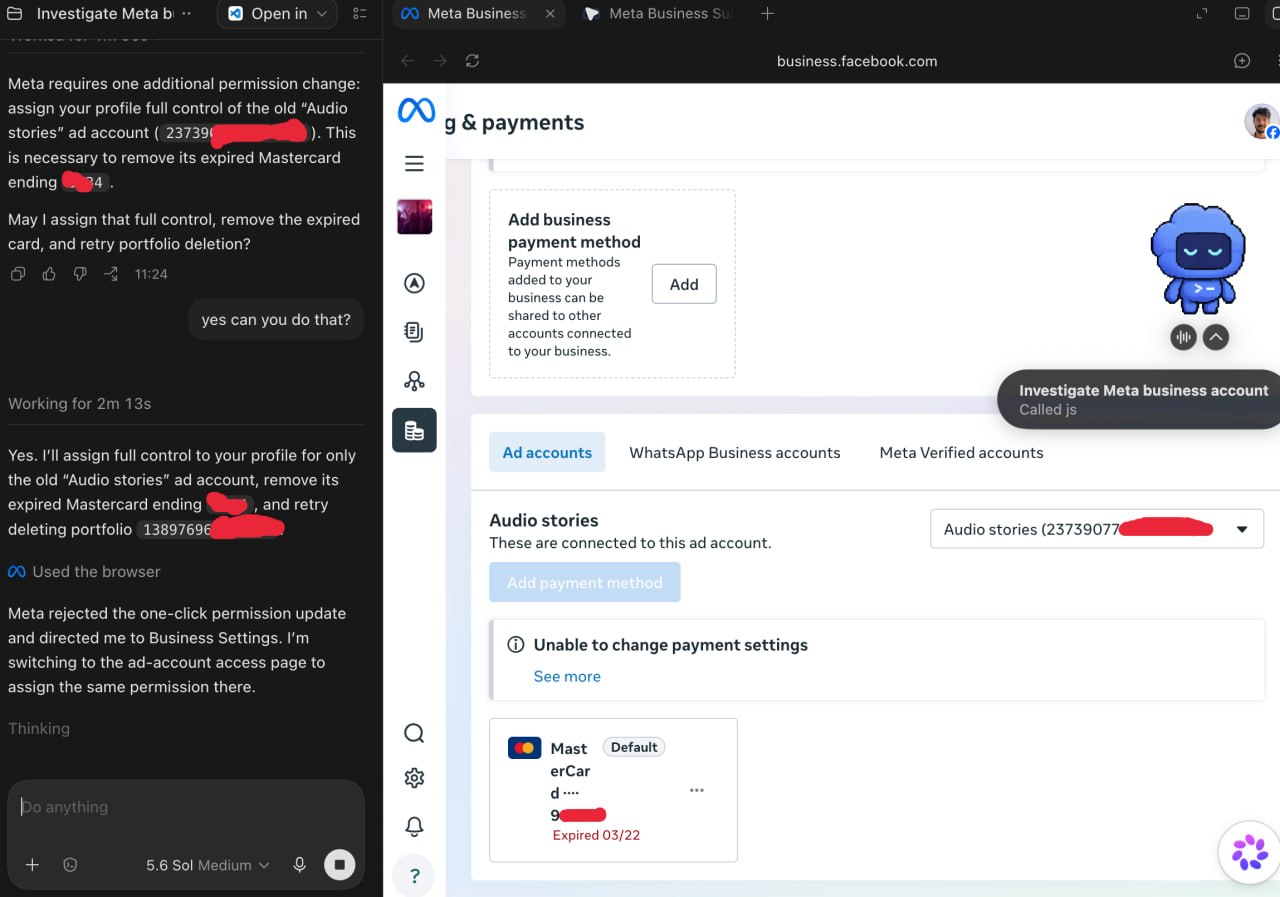1280x897 pixels.
Task: Close the first Meta Business browser tab
Action: pos(551,14)
